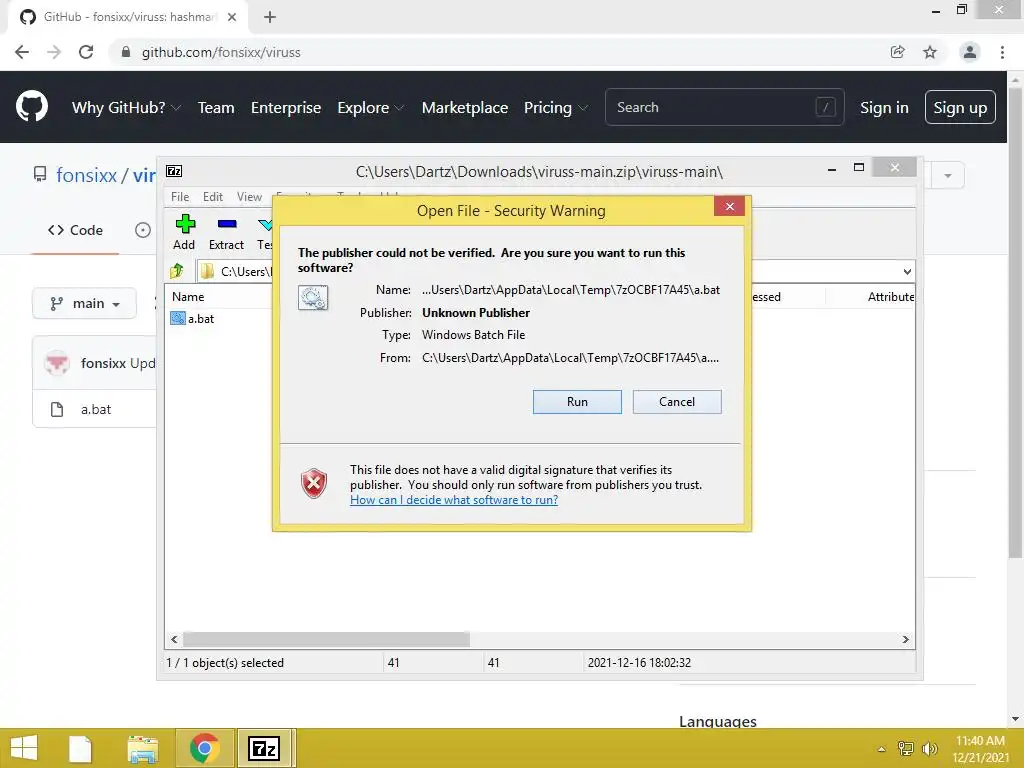The width and height of the screenshot is (1024, 768).
Task: Click the share page icon in Chrome
Action: 898,52
